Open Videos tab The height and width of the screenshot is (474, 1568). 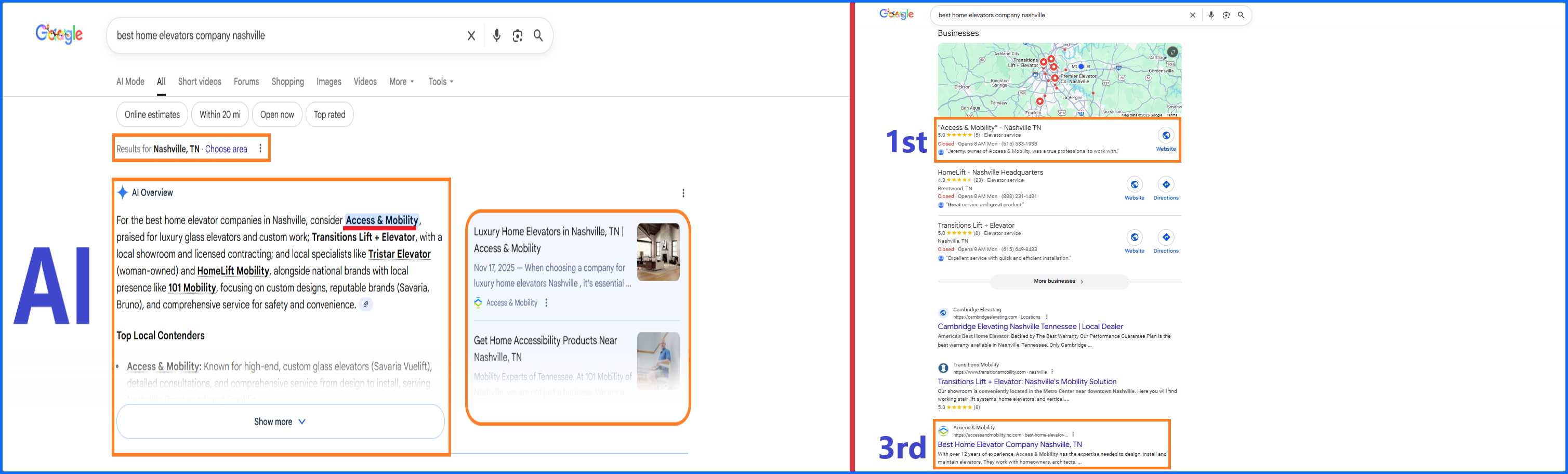(x=365, y=82)
